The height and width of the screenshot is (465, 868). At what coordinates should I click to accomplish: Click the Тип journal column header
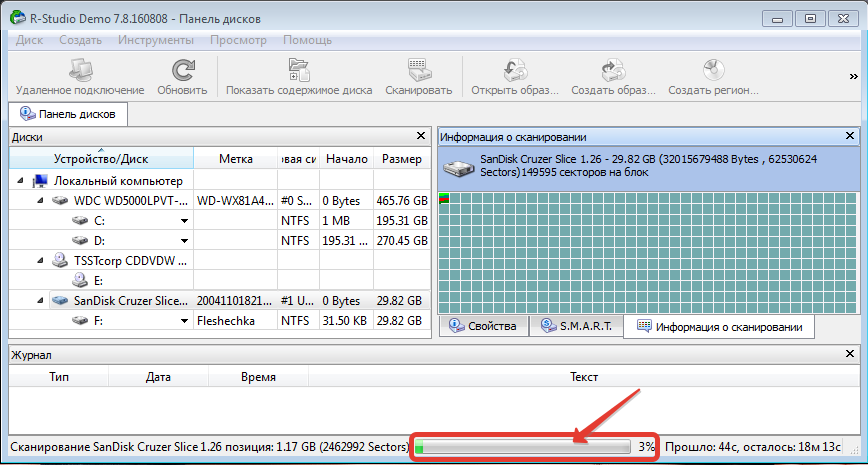(x=59, y=377)
